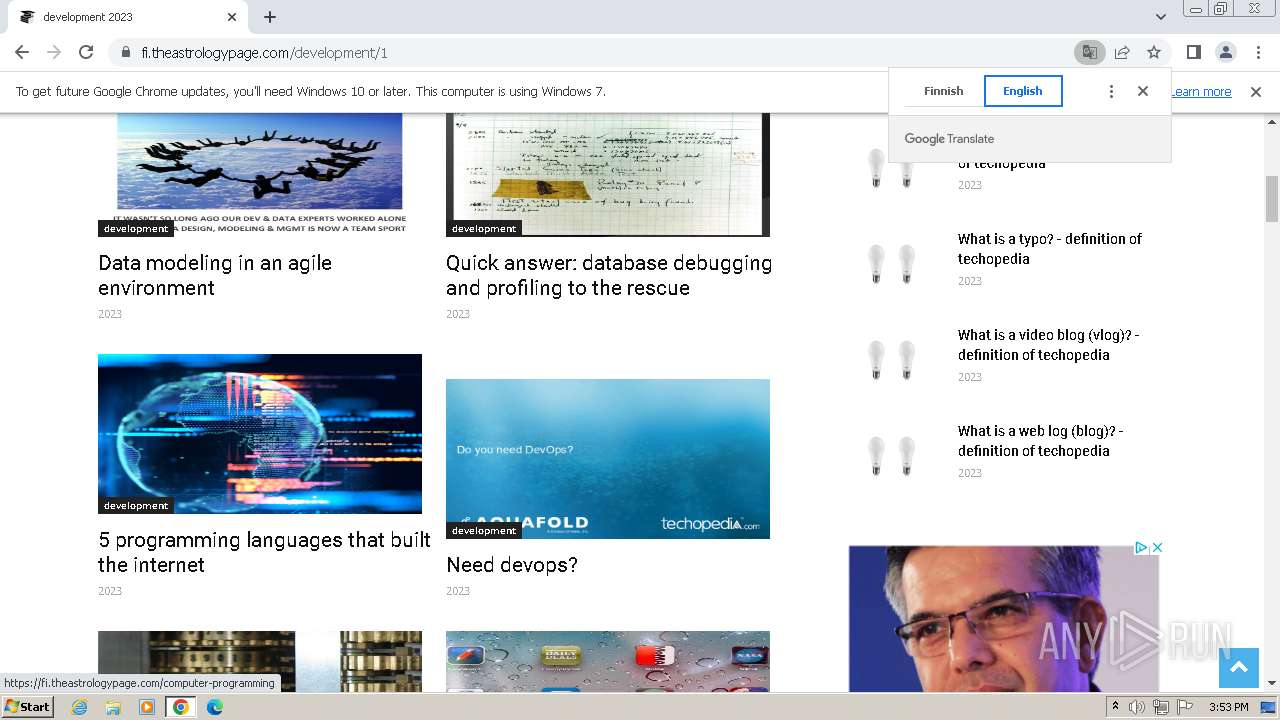The height and width of the screenshot is (720, 1280).
Task: Open the side panel icon
Action: point(1193,52)
